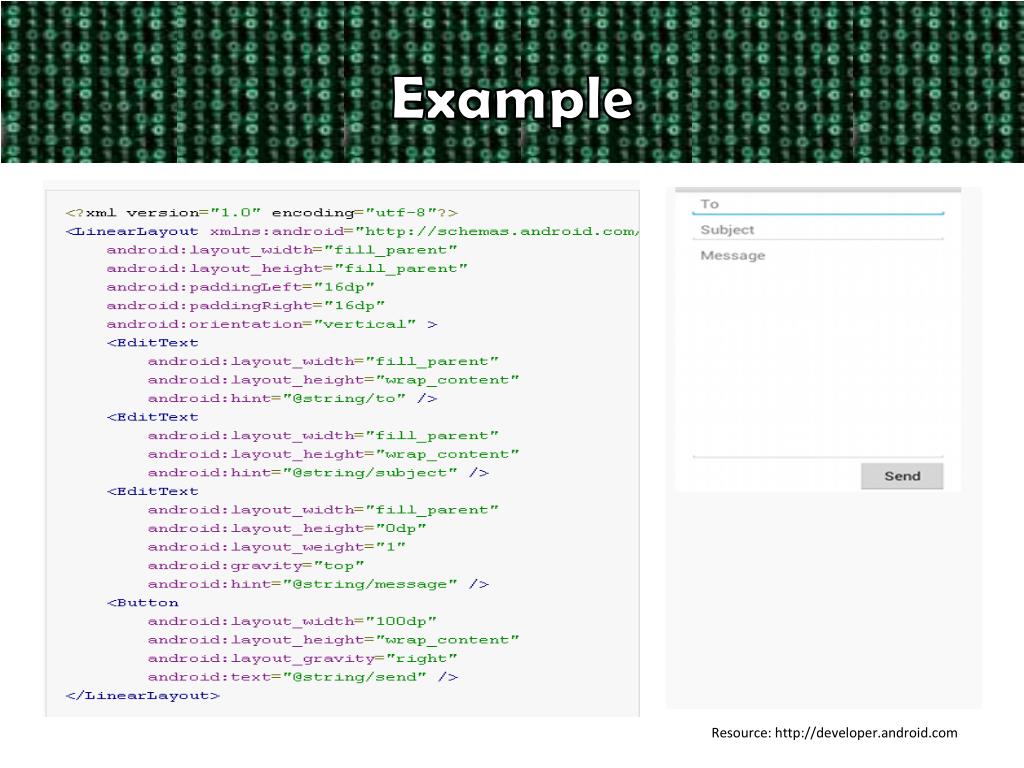Click the xml version declaration line
The height and width of the screenshot is (768, 1024).
261,213
